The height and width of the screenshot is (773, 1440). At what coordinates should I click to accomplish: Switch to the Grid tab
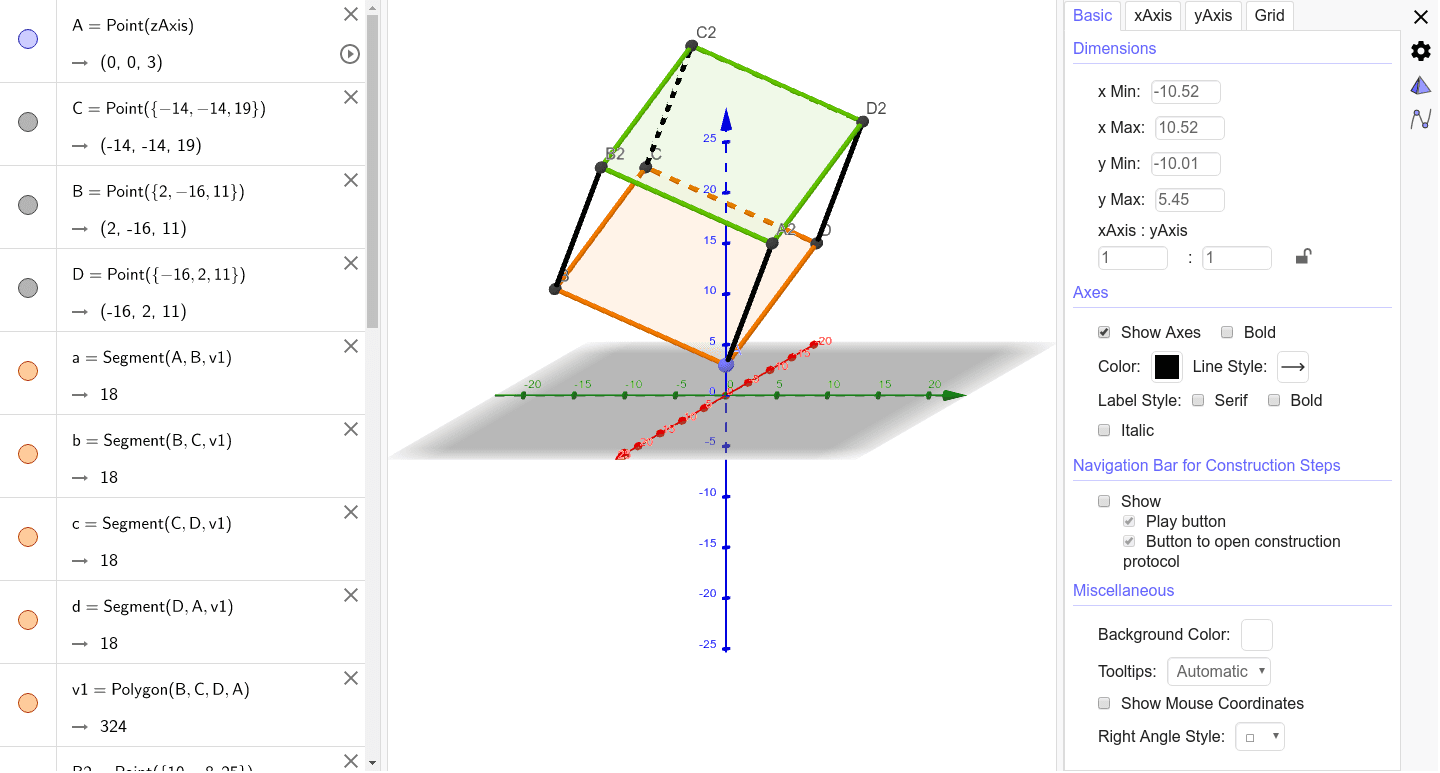click(1269, 15)
